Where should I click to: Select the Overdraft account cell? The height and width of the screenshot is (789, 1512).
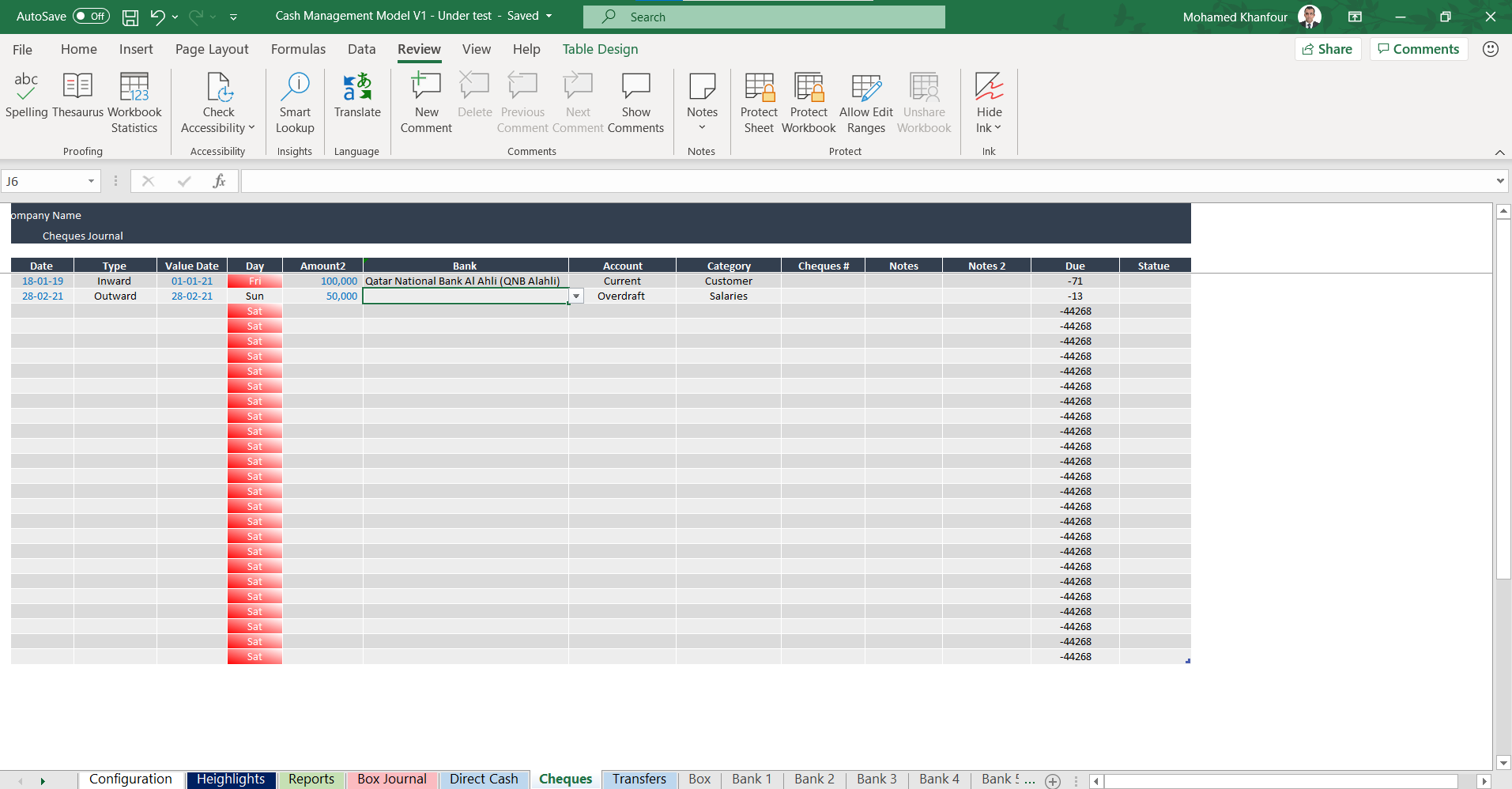point(622,296)
